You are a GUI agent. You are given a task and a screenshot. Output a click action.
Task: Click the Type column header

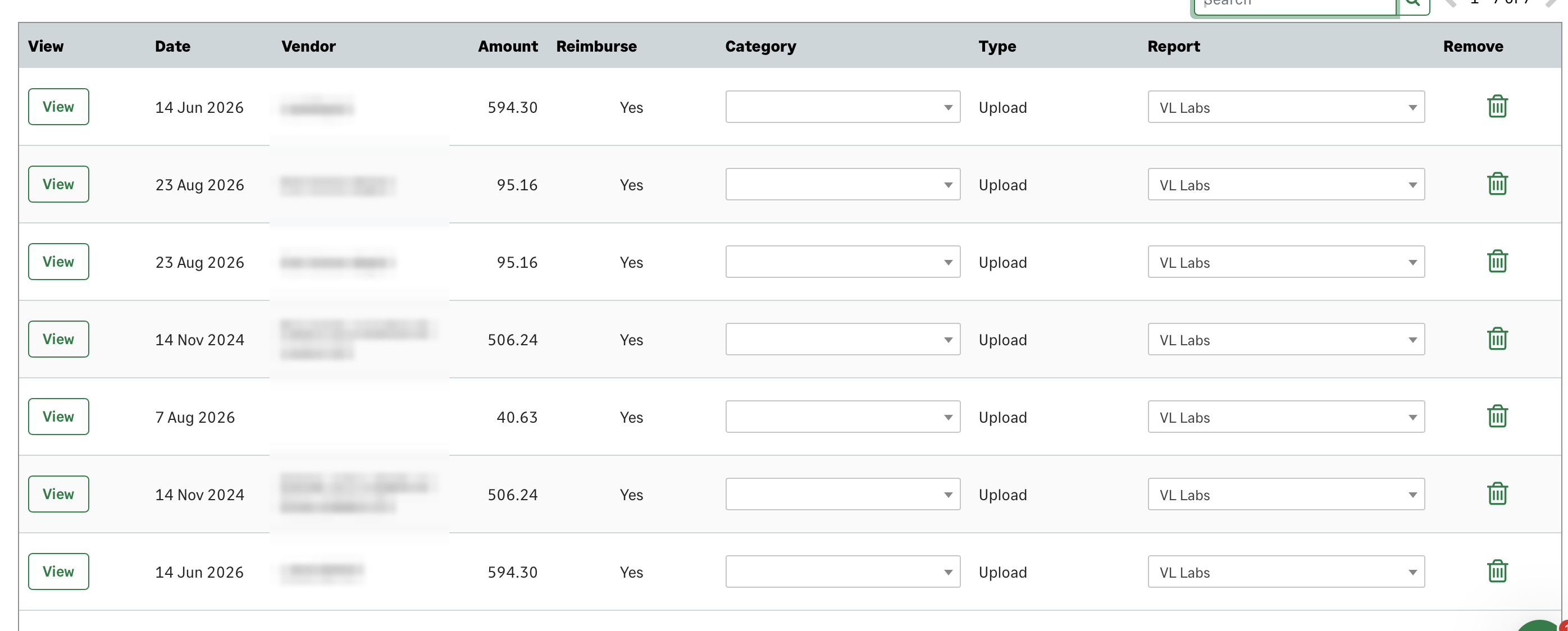pyautogui.click(x=997, y=46)
